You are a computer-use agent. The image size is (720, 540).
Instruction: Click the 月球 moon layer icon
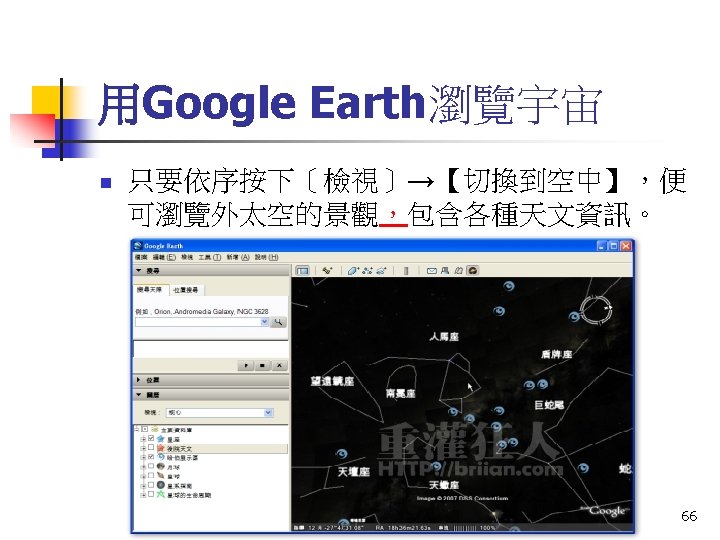click(161, 467)
